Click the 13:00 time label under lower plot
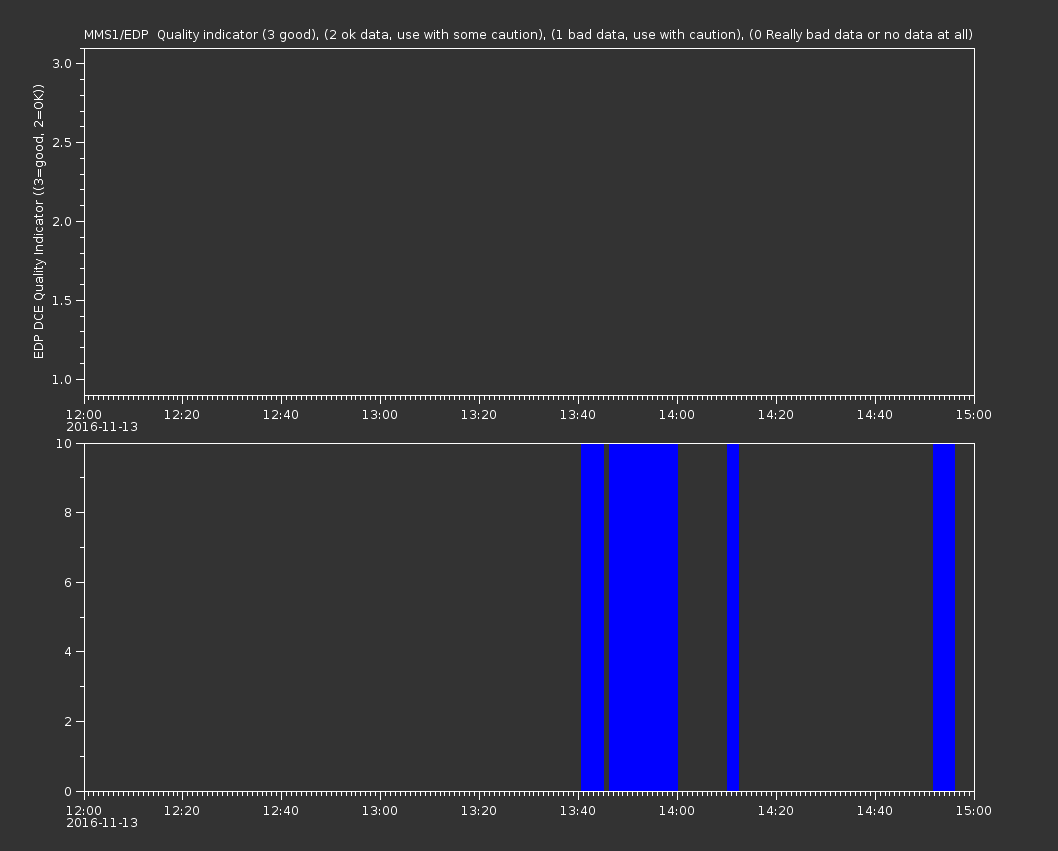This screenshot has height=851, width=1058. pos(380,811)
